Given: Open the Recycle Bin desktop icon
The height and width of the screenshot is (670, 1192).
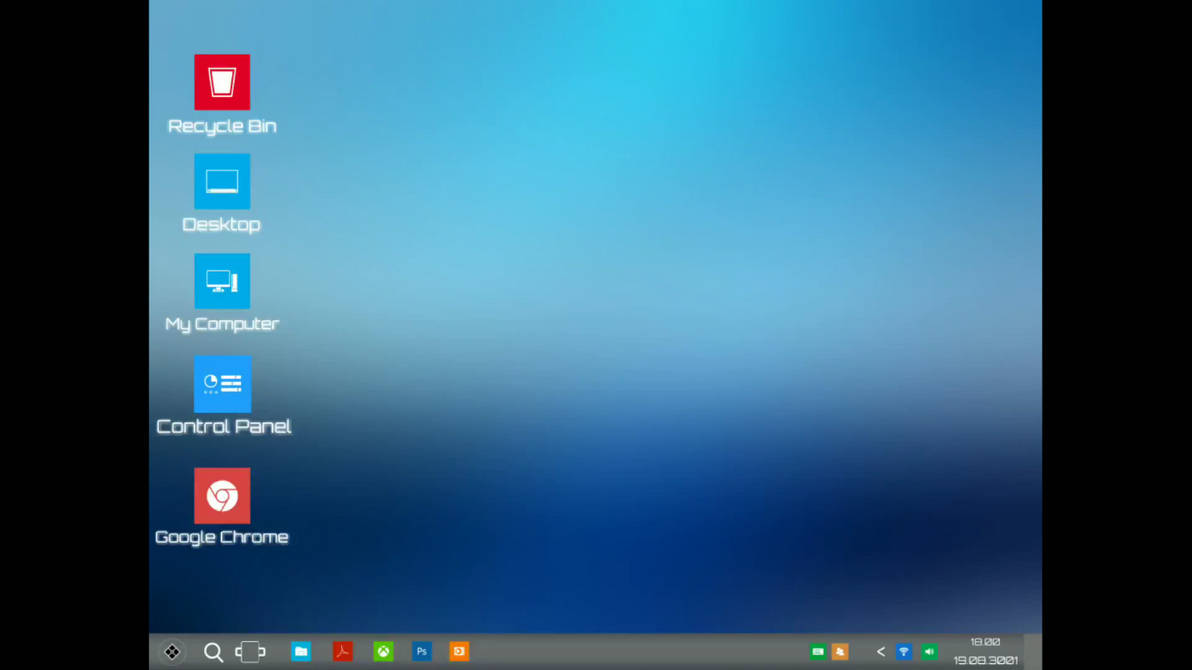Looking at the screenshot, I should click(222, 82).
